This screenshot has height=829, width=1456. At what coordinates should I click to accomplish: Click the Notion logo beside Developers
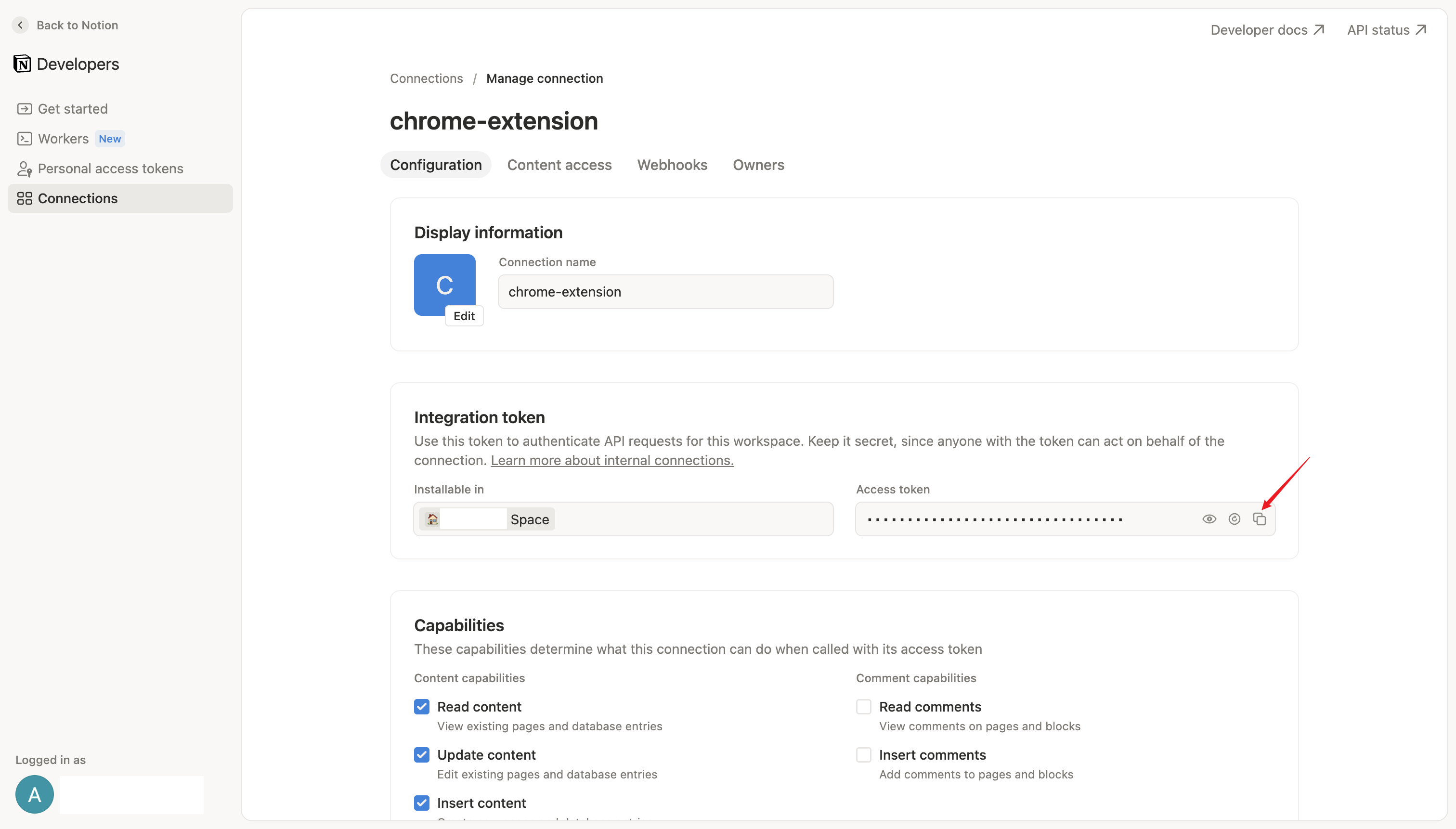click(x=22, y=64)
